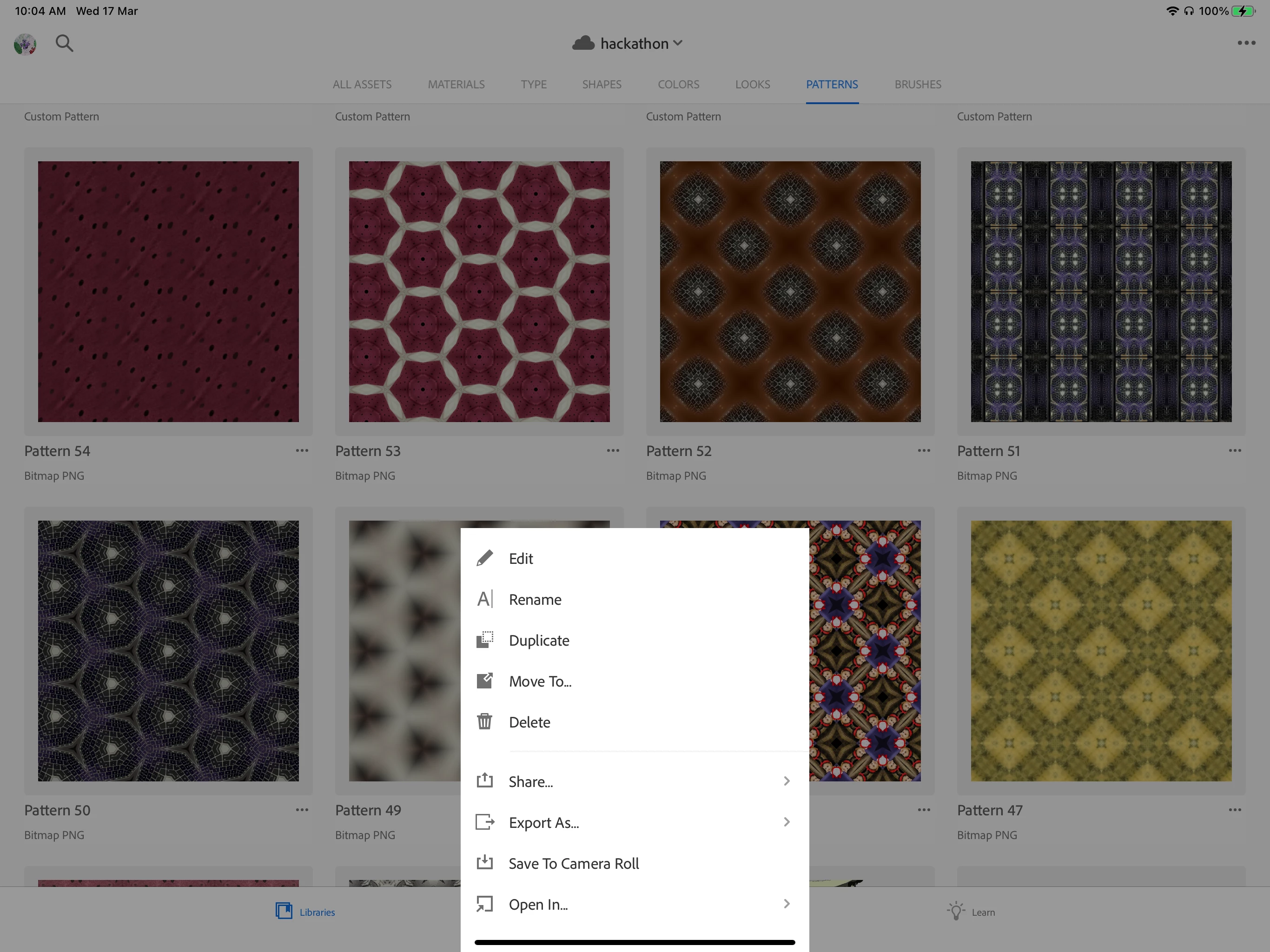Tap the Learn lightbulb icon
Screen dimensions: 1270x952
pyautogui.click(x=955, y=912)
